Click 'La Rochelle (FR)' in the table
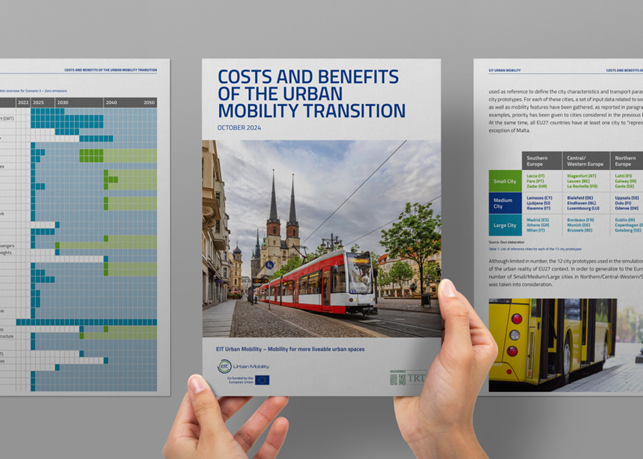The width and height of the screenshot is (643, 459). pos(582,186)
